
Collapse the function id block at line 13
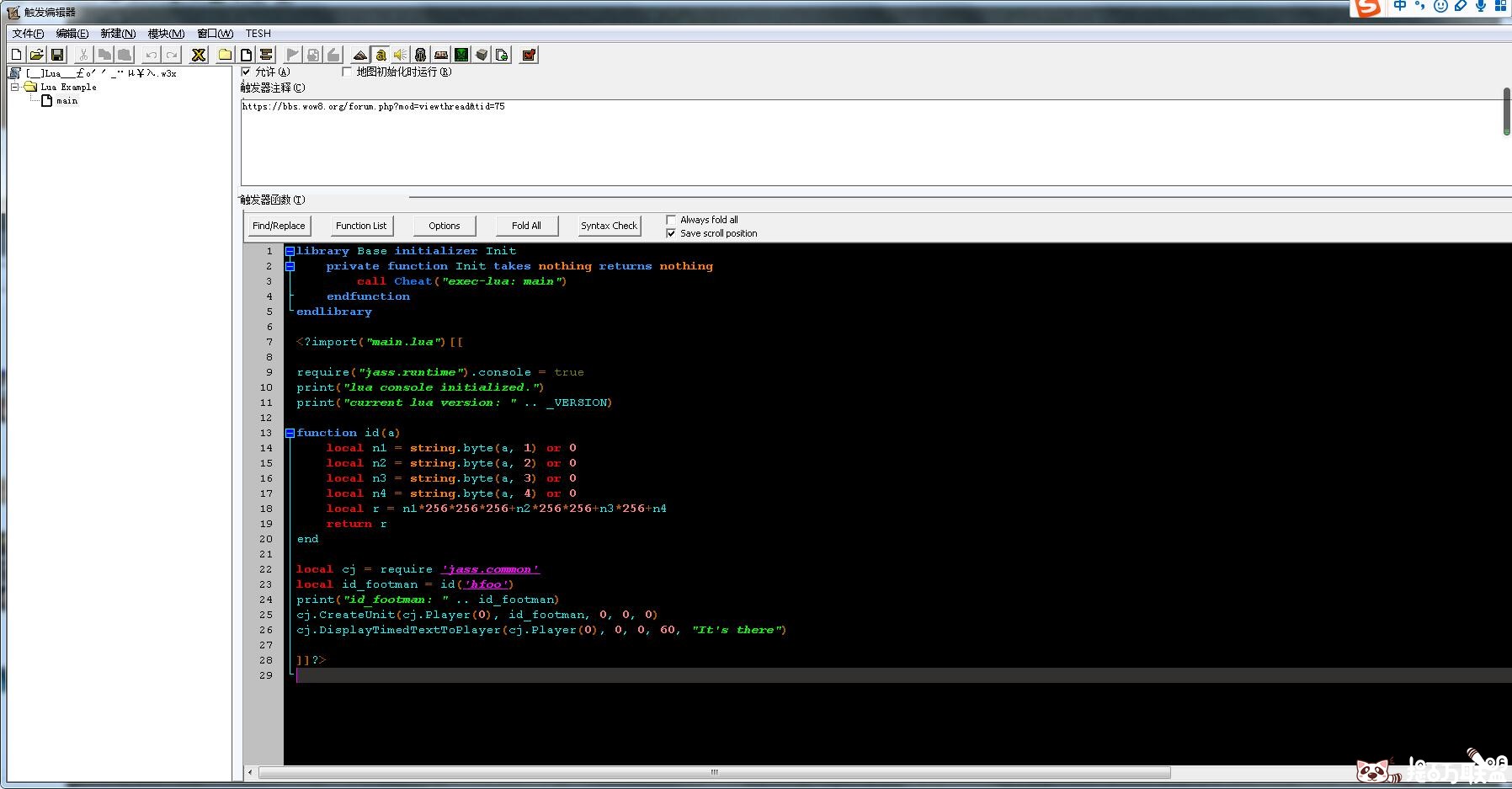(290, 433)
